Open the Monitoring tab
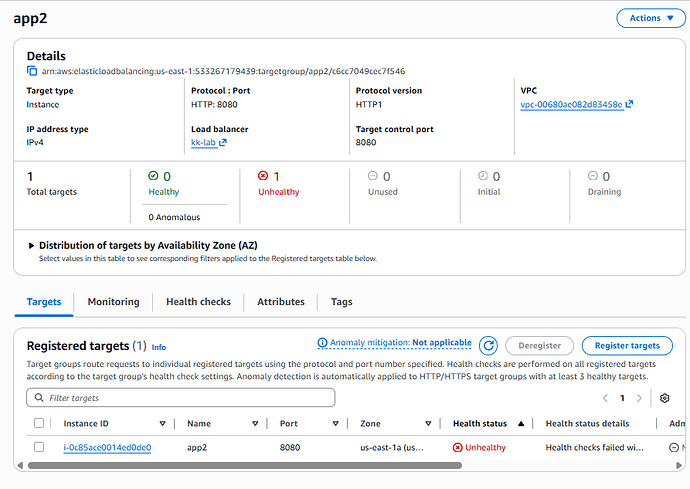 point(113,302)
